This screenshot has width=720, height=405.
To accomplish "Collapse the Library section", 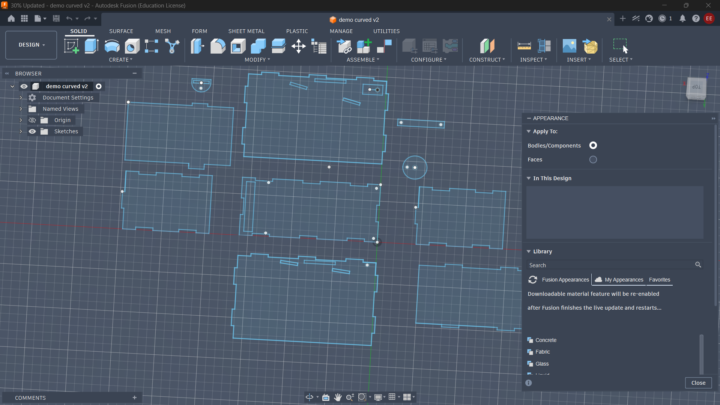I will click(x=529, y=252).
